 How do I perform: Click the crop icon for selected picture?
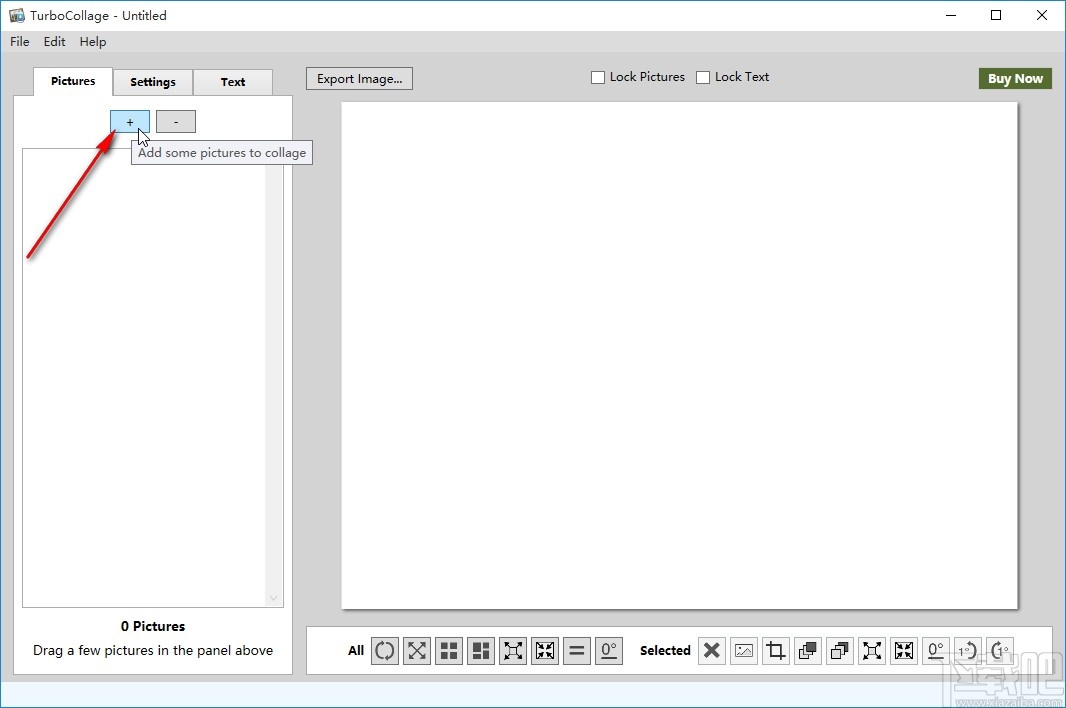[x=775, y=651]
